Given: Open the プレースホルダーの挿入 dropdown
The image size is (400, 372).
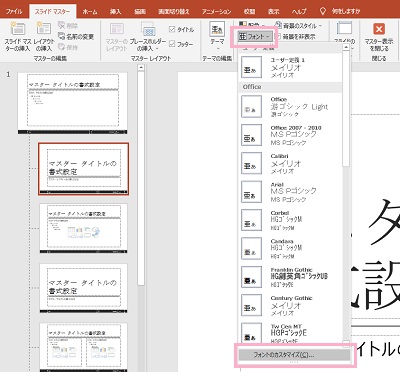Looking at the screenshot, I should coord(148,37).
